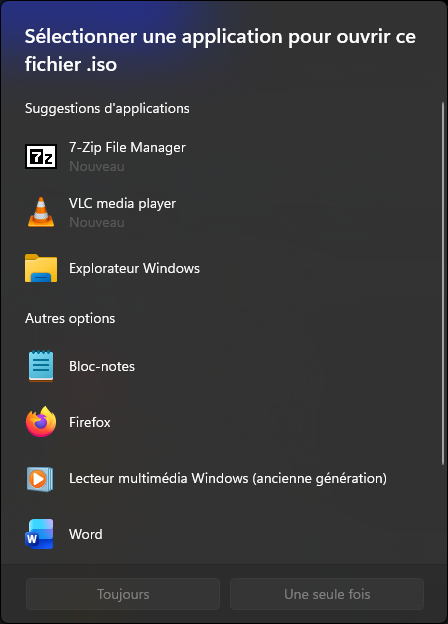Click the Toujours button
The image size is (448, 624).
(x=123, y=594)
